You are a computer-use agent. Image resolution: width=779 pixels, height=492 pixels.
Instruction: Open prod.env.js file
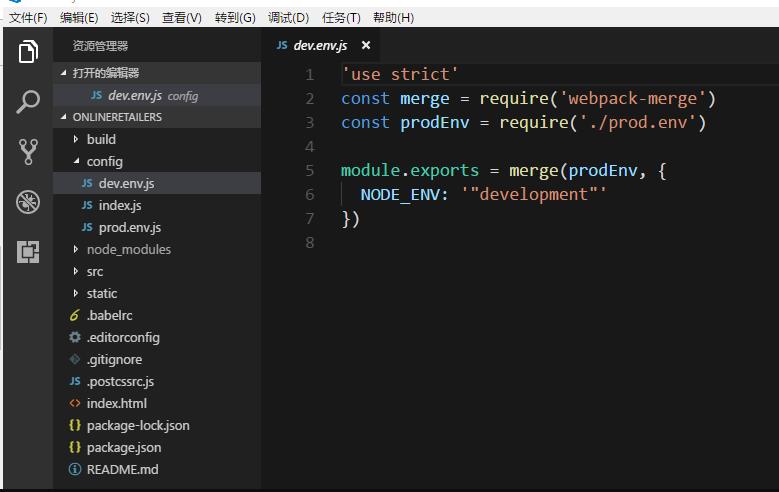pyautogui.click(x=157, y=227)
